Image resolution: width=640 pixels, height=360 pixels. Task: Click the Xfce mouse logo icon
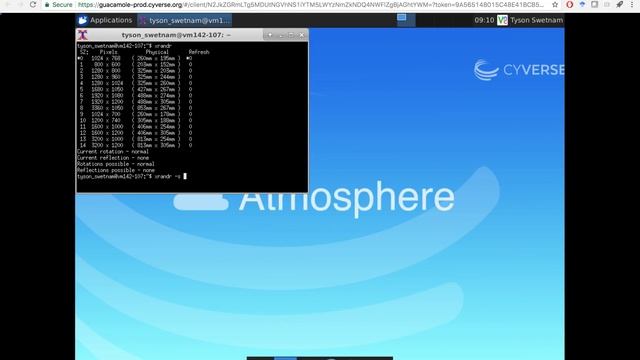[82, 20]
